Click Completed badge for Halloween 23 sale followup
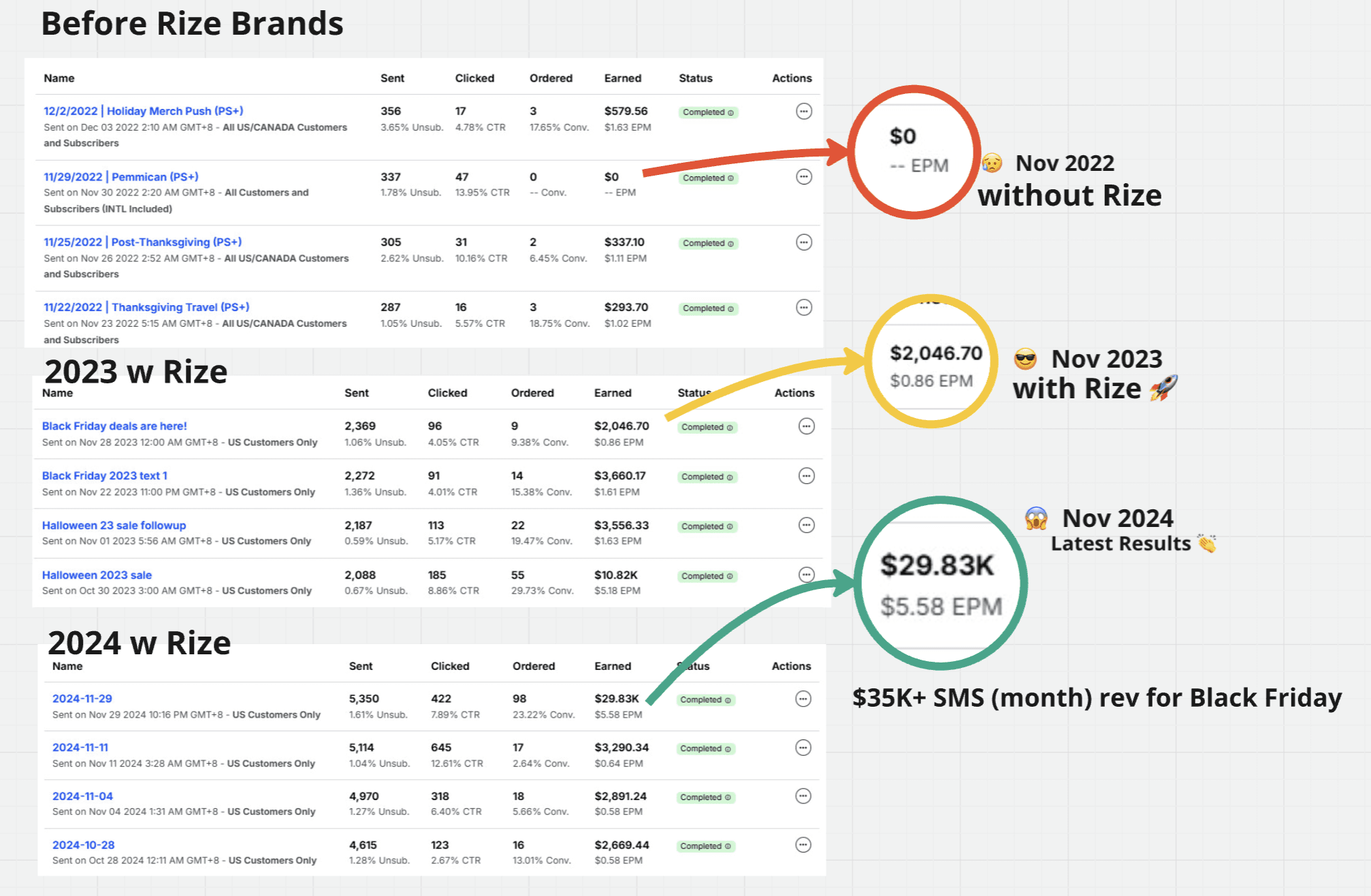The width and height of the screenshot is (1371, 896). click(x=707, y=526)
